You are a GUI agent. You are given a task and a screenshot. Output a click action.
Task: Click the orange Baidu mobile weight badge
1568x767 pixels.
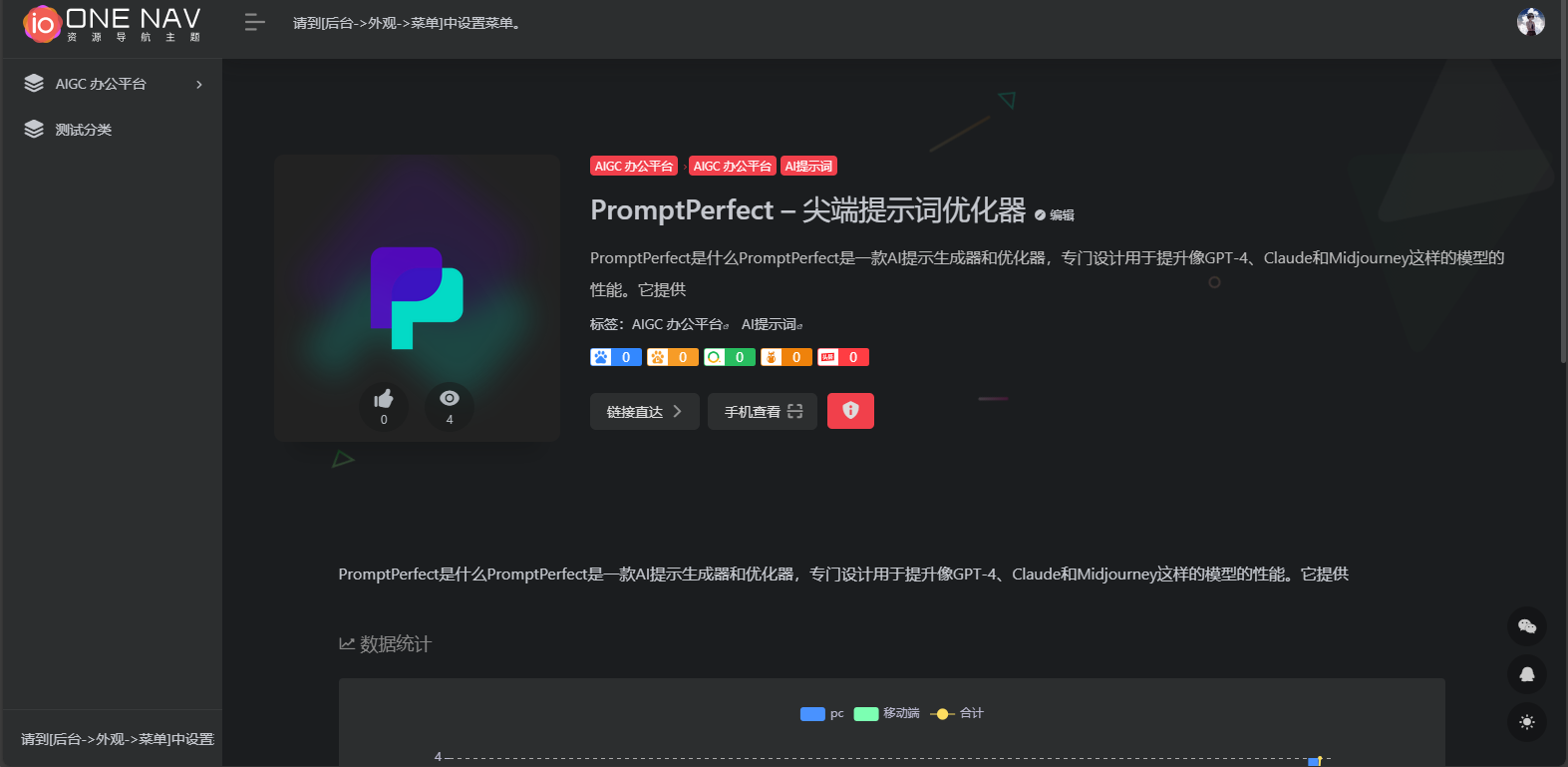(673, 357)
